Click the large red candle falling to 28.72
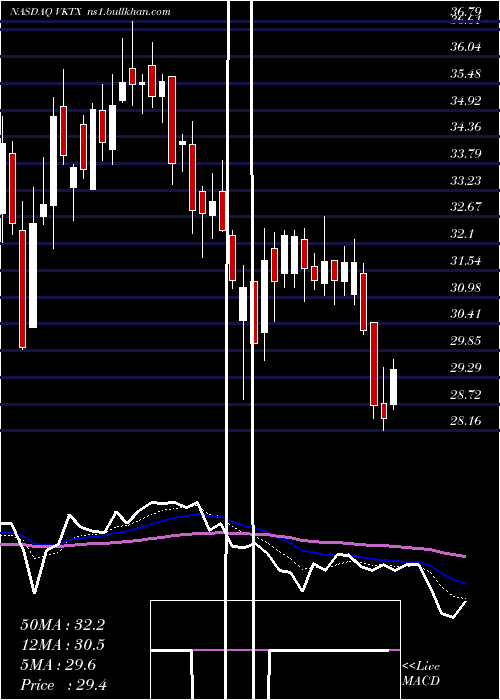 click(374, 364)
